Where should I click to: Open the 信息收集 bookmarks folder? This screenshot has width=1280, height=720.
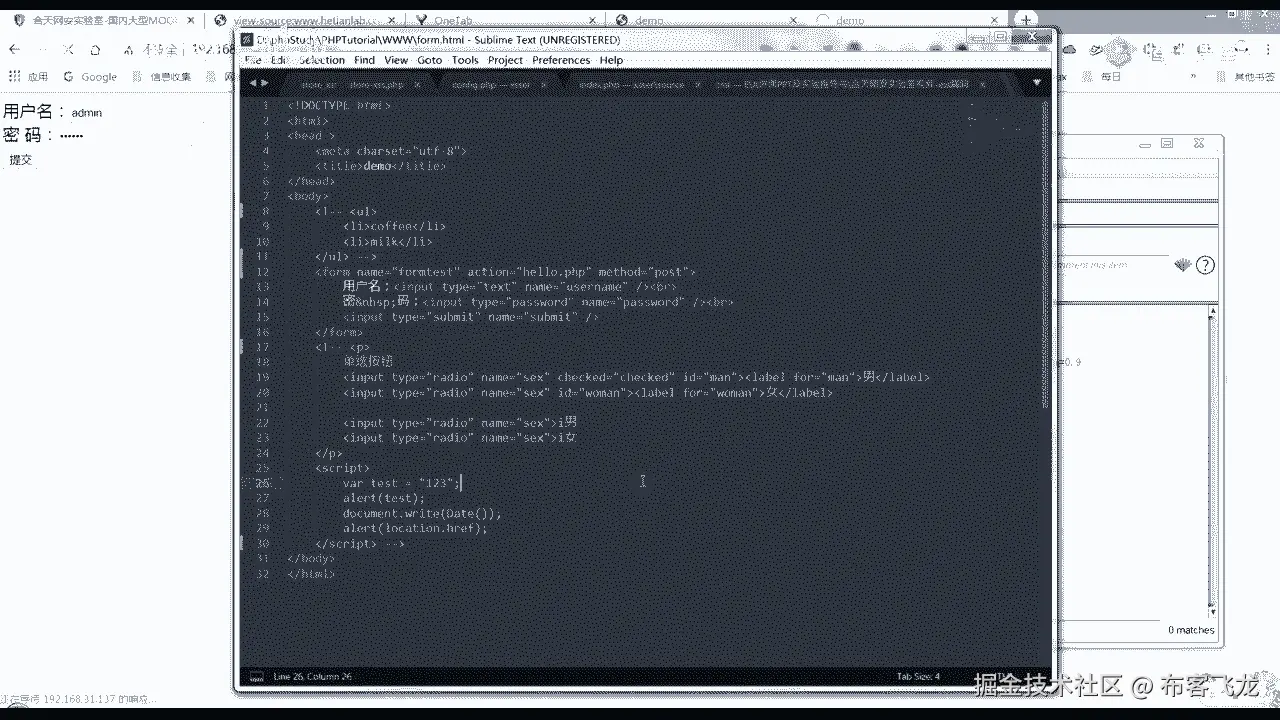162,76
